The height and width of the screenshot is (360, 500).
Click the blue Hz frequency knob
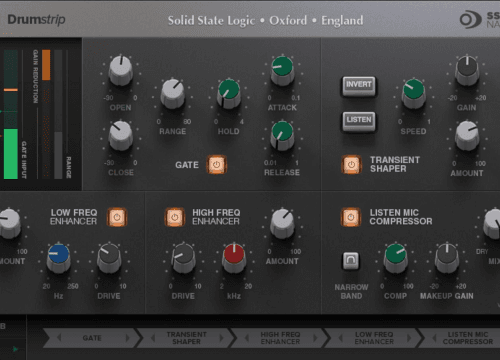(x=58, y=258)
